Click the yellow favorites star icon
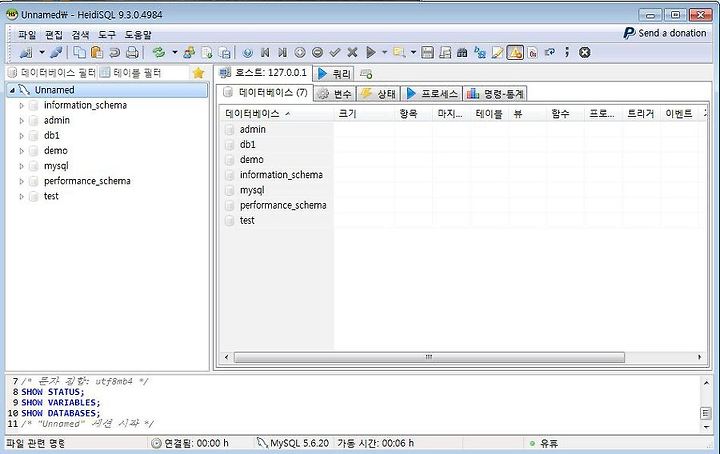 [198, 73]
